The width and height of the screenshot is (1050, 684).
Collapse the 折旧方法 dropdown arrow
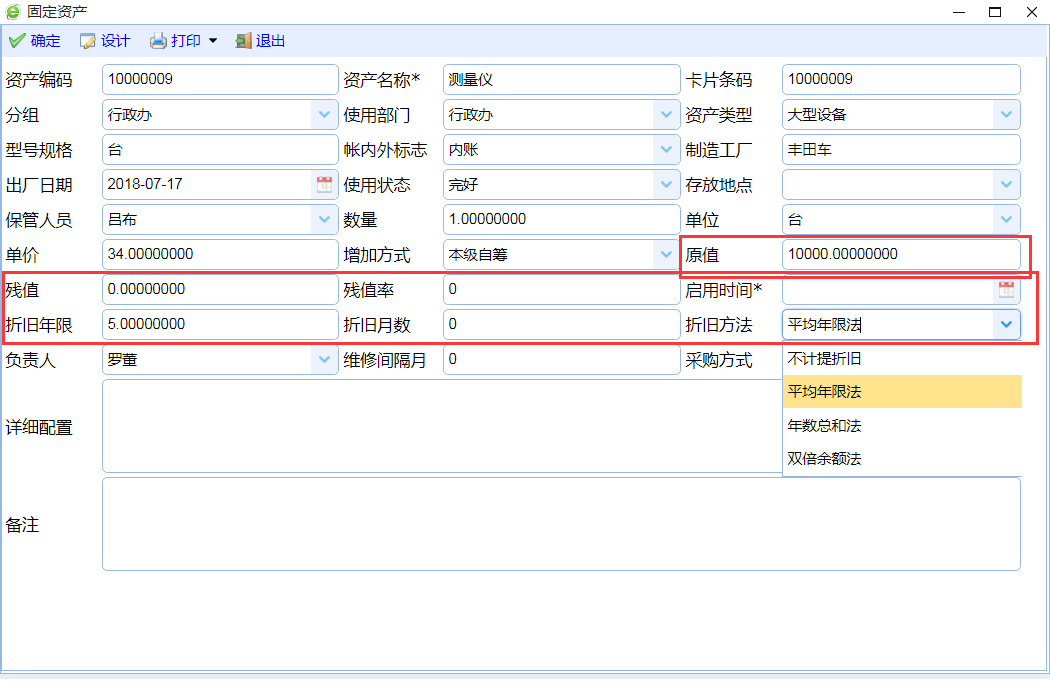point(1006,324)
